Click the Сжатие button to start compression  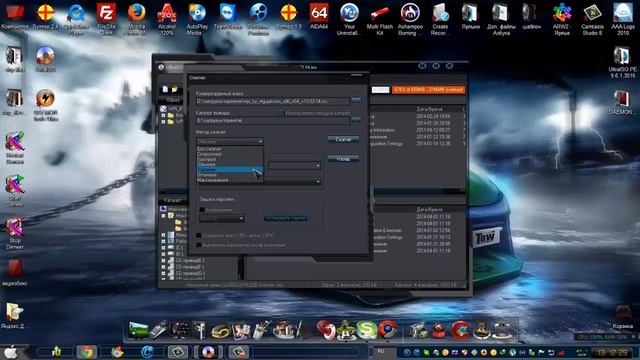(x=343, y=139)
